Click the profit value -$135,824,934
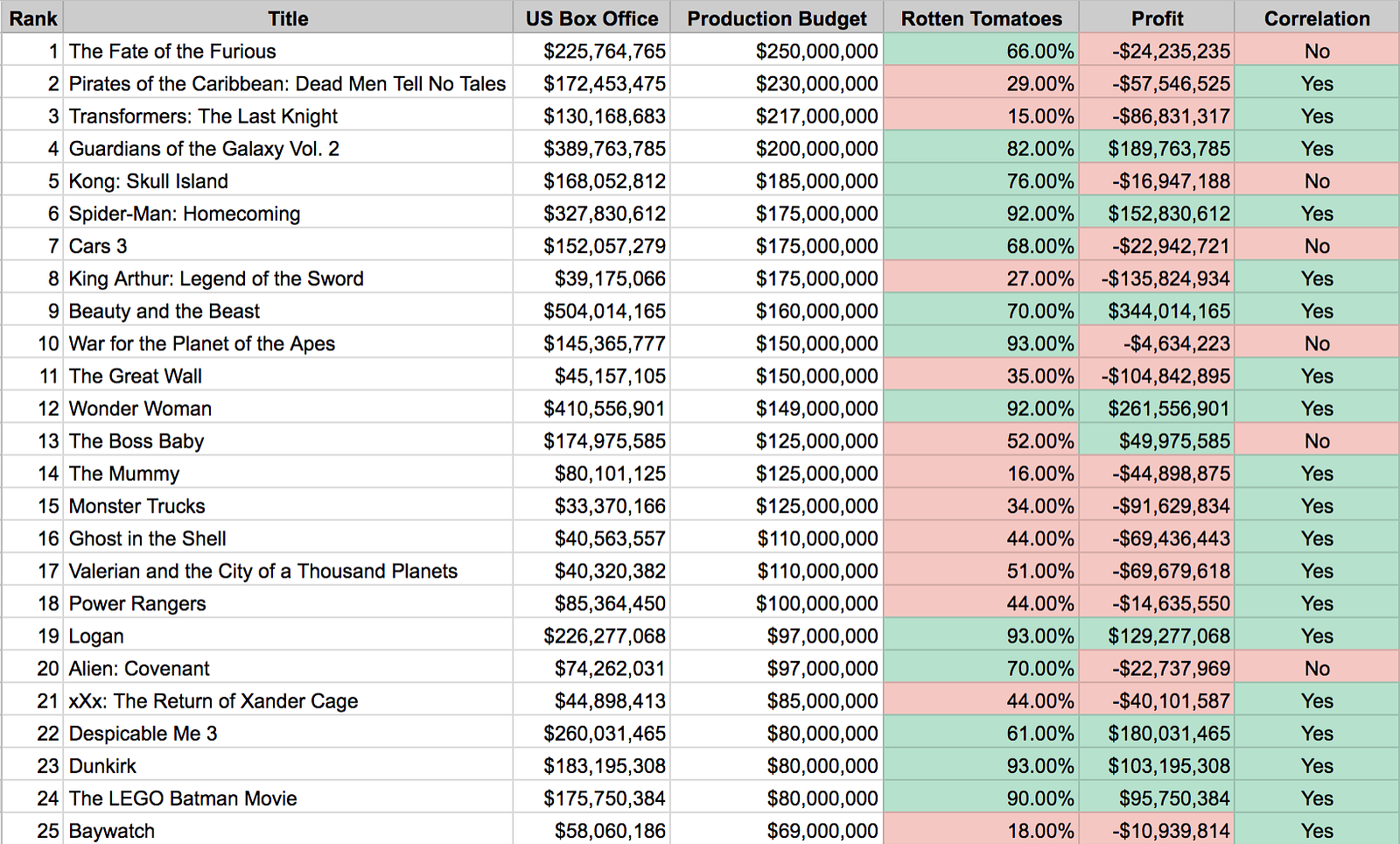The width and height of the screenshot is (1400, 844). coord(1157,278)
